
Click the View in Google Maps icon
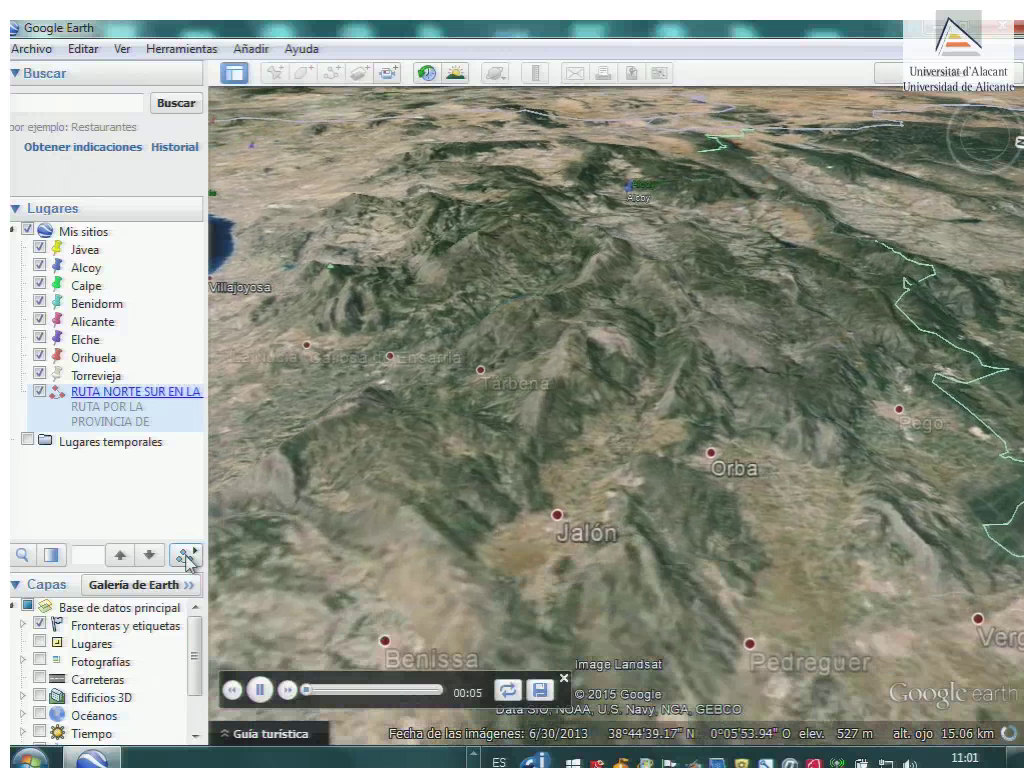tap(660, 72)
